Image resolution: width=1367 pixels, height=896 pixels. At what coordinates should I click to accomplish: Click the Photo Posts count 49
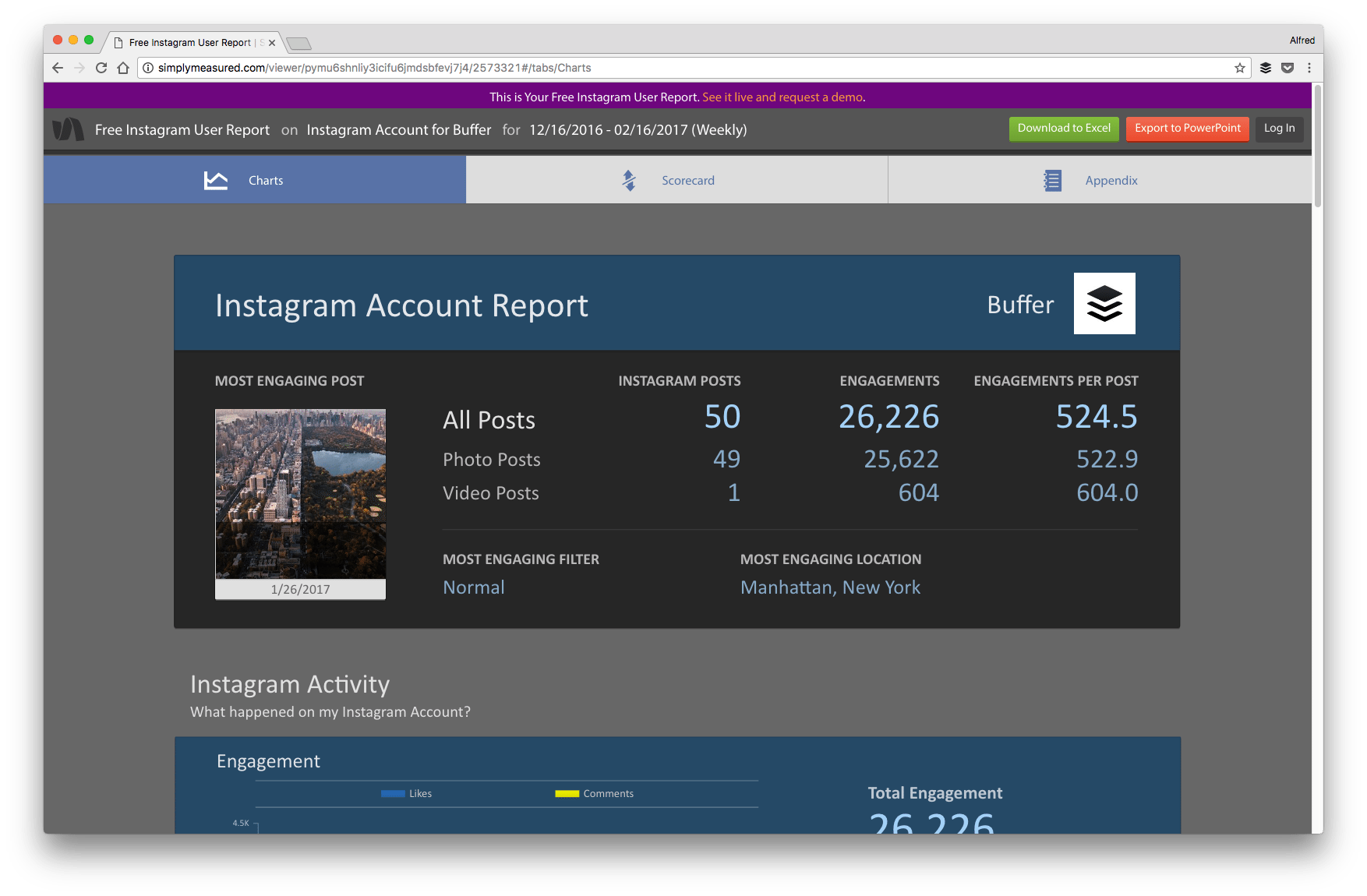[x=727, y=460]
